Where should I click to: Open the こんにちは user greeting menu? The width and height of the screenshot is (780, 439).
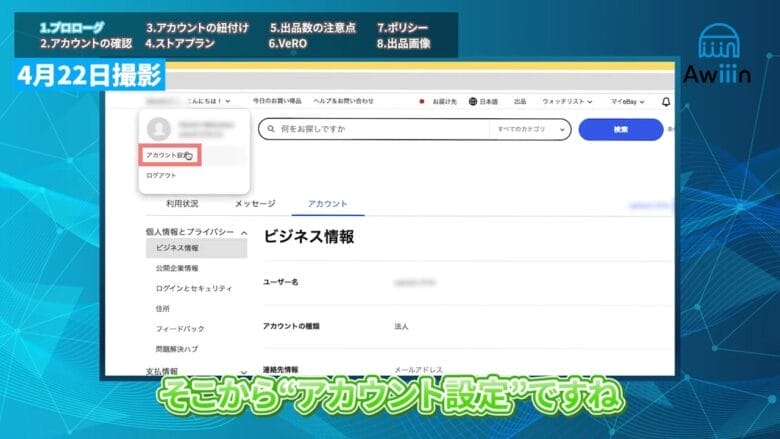click(188, 101)
